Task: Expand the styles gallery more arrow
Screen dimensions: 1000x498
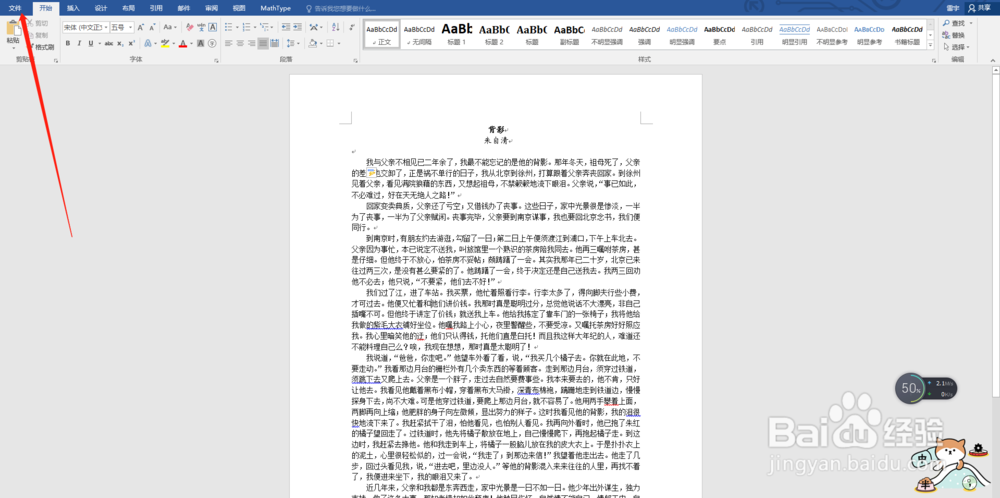Action: click(930, 44)
